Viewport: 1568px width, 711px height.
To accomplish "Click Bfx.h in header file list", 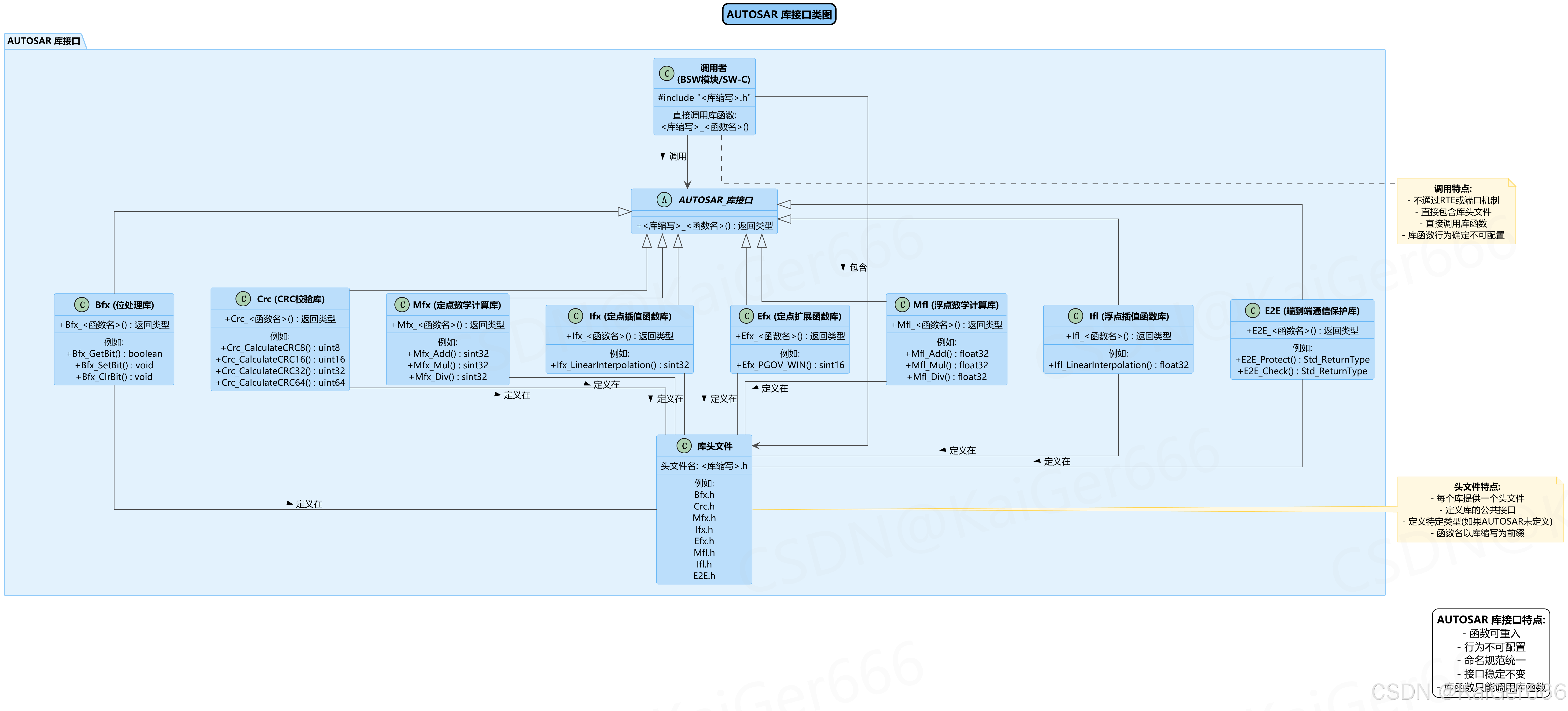I will (704, 495).
